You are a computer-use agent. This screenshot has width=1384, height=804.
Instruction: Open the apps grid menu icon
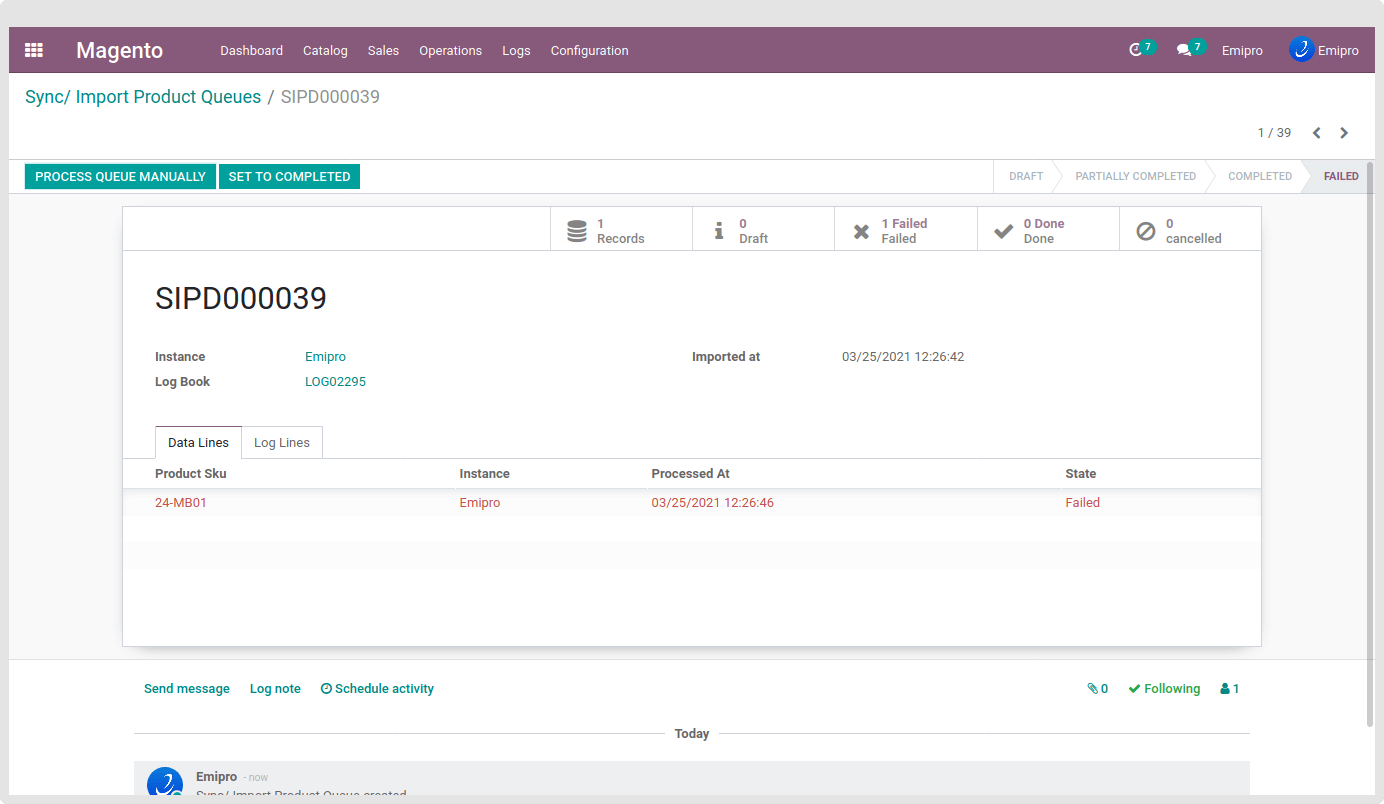(34, 50)
